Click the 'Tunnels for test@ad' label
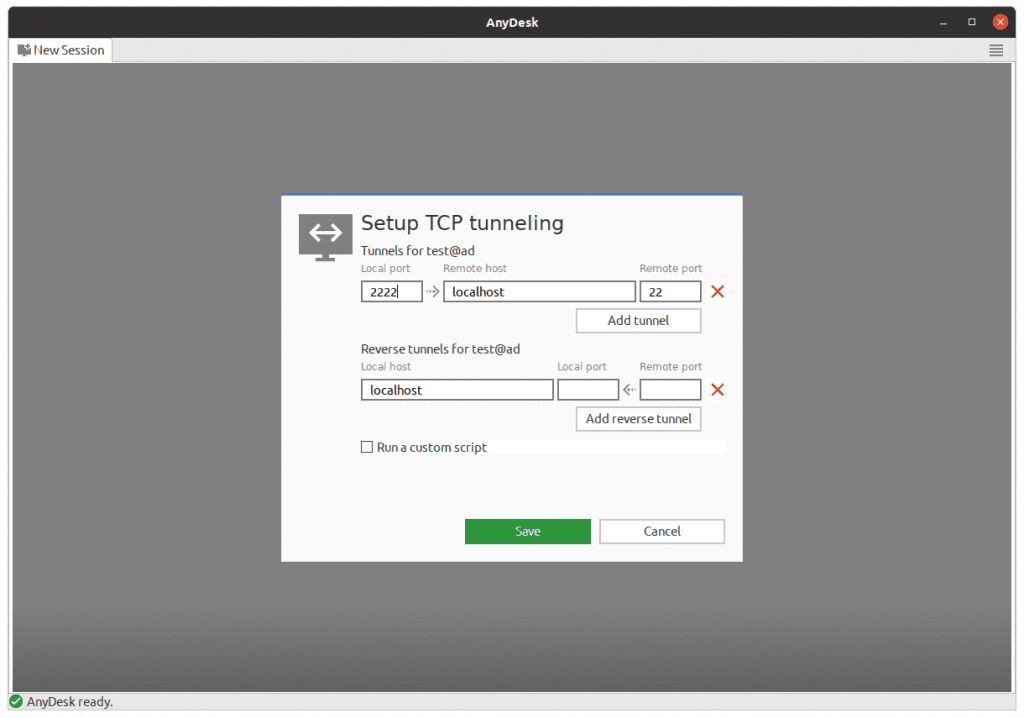Screen dimensions: 1024x718 pyautogui.click(x=418, y=251)
